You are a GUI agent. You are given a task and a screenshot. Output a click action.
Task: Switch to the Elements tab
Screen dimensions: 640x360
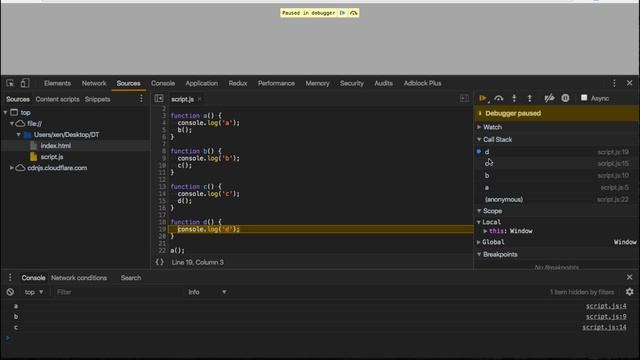[x=57, y=83]
